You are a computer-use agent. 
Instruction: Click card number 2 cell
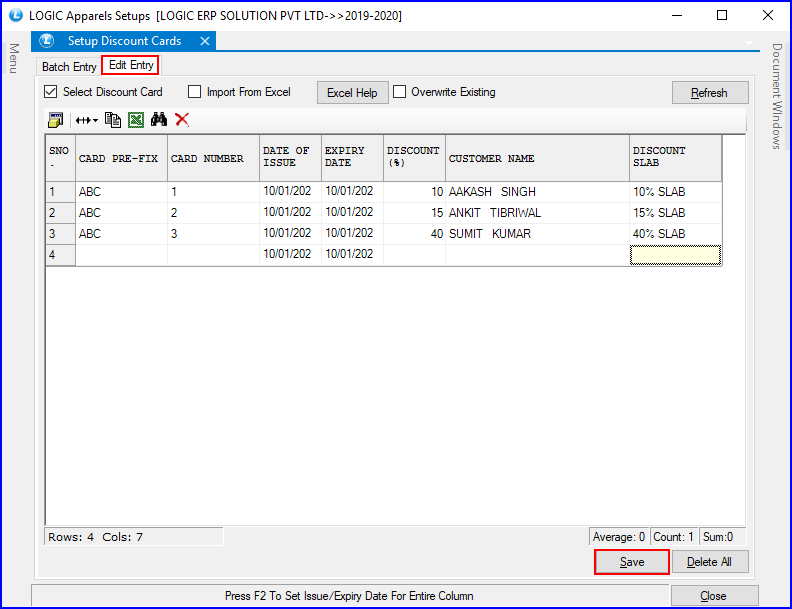click(213, 213)
